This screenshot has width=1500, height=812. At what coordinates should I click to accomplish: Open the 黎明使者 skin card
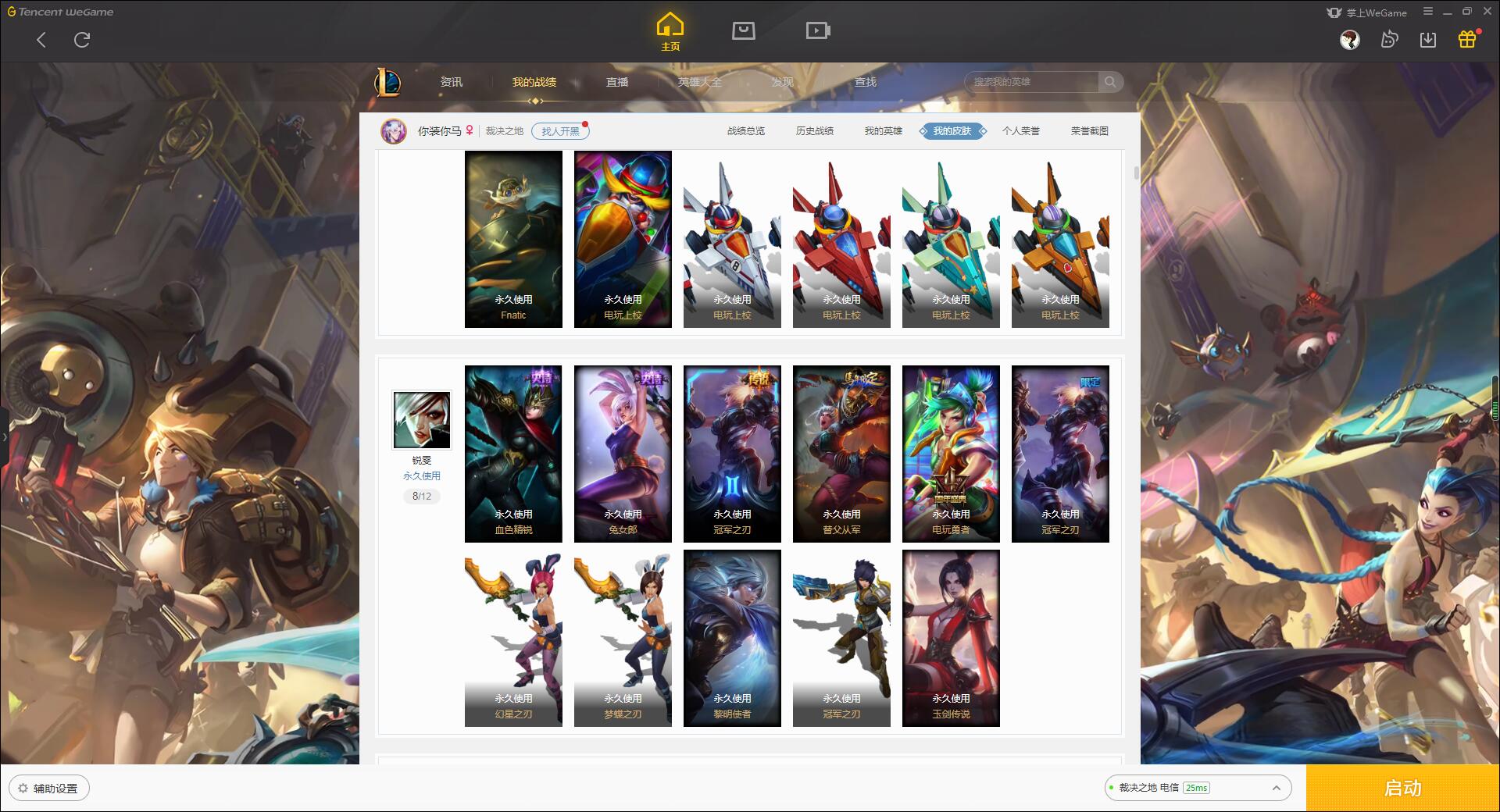click(732, 638)
